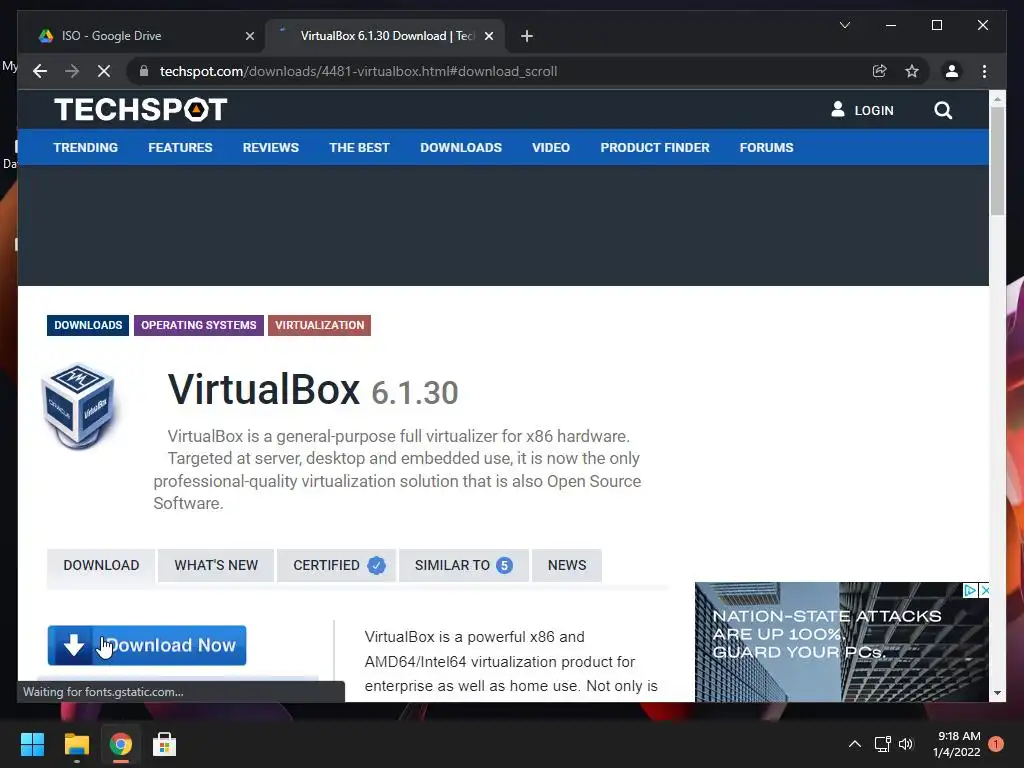Click the Chrome taskbar icon
The image size is (1024, 768).
(121, 744)
